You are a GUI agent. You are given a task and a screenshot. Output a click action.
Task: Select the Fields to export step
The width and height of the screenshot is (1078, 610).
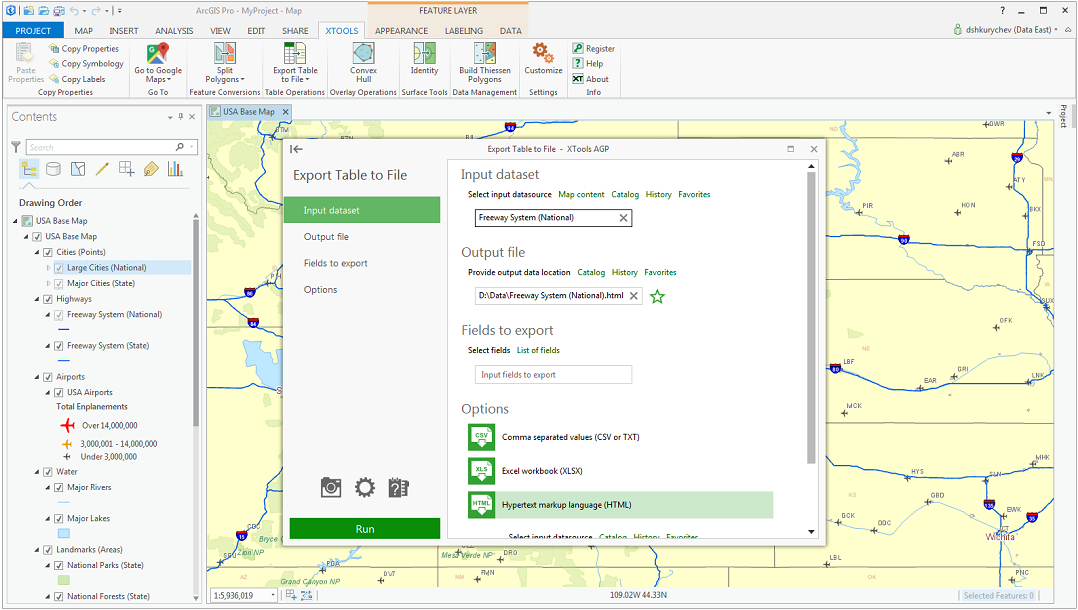(362, 263)
